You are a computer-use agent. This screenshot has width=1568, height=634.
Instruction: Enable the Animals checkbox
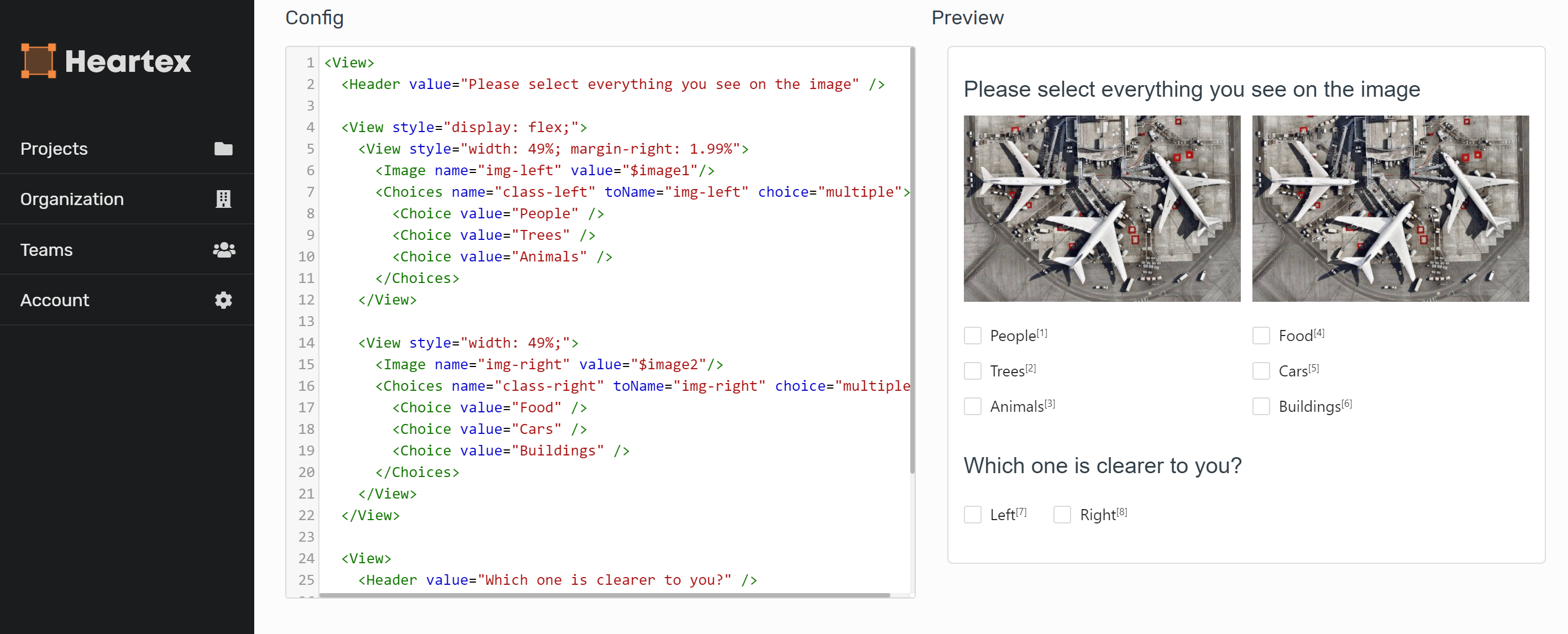pos(972,406)
